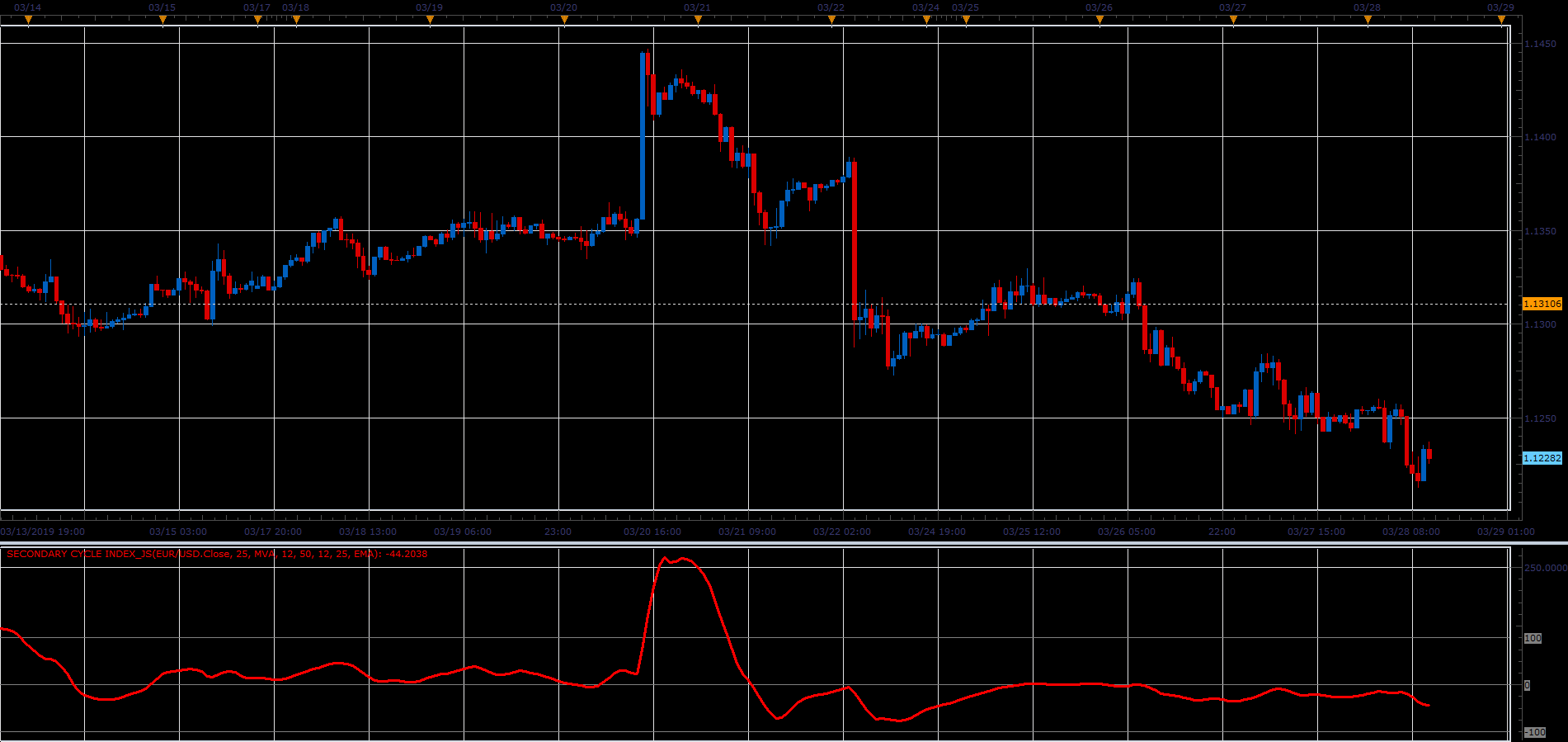Click the 03/26 05:00 time label
The image size is (1568, 742).
pyautogui.click(x=1127, y=532)
